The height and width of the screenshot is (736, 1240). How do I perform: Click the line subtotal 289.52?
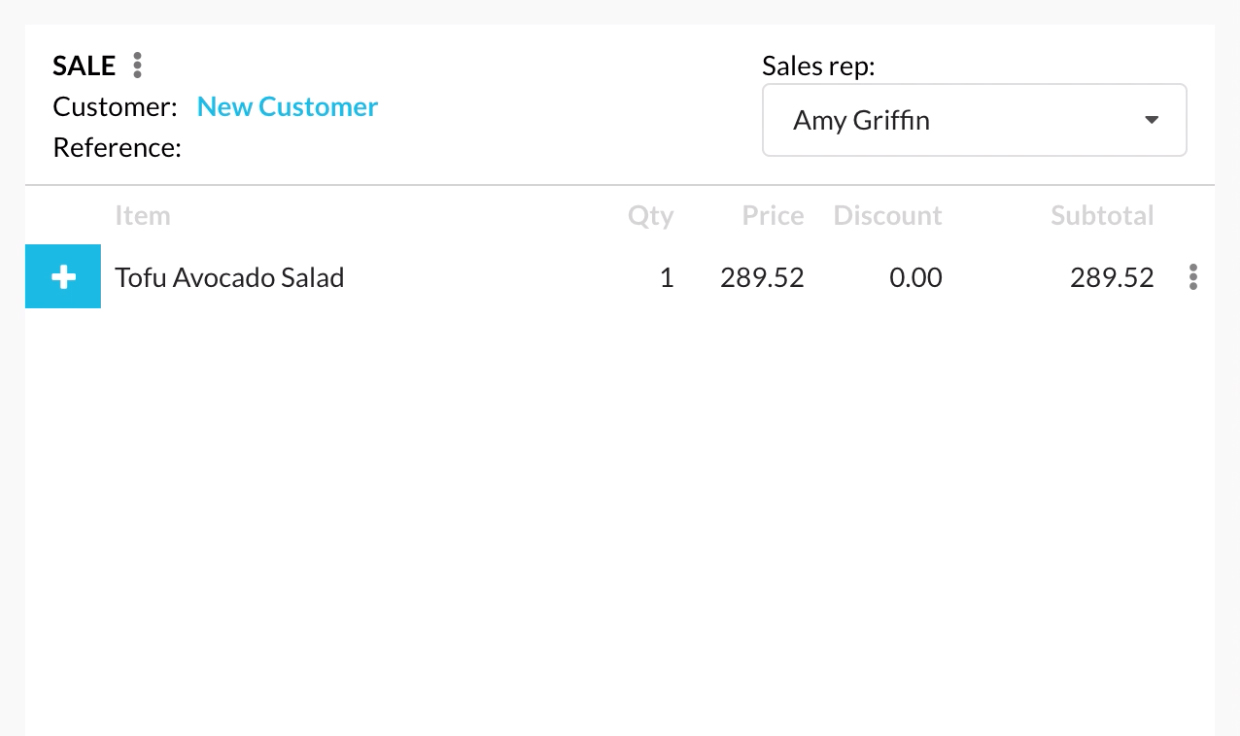point(1112,277)
